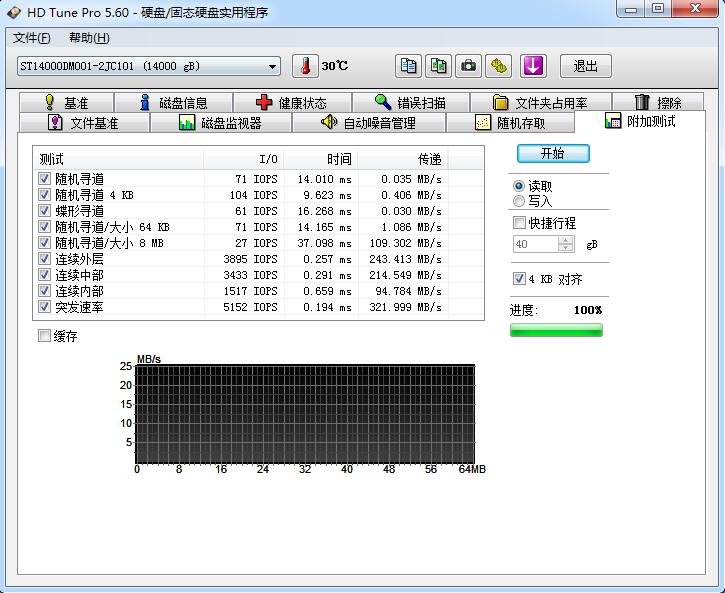Uncheck the 随机寻道 4 KB test
725x593 pixels.
(44, 195)
